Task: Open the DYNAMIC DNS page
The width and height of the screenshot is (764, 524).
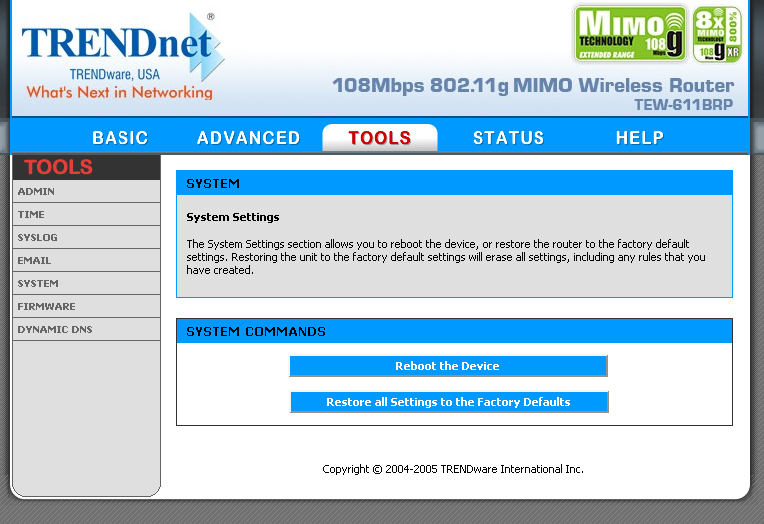Action: [x=87, y=329]
